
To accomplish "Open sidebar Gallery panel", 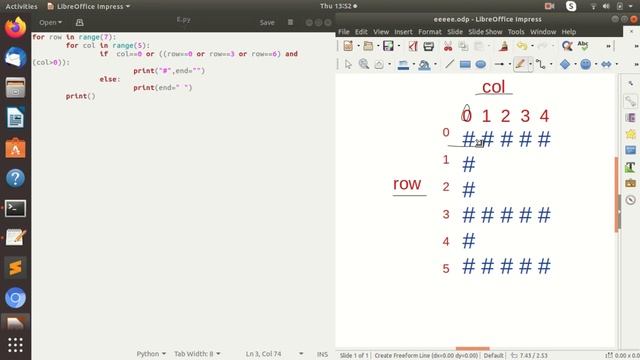I will 631,183.
